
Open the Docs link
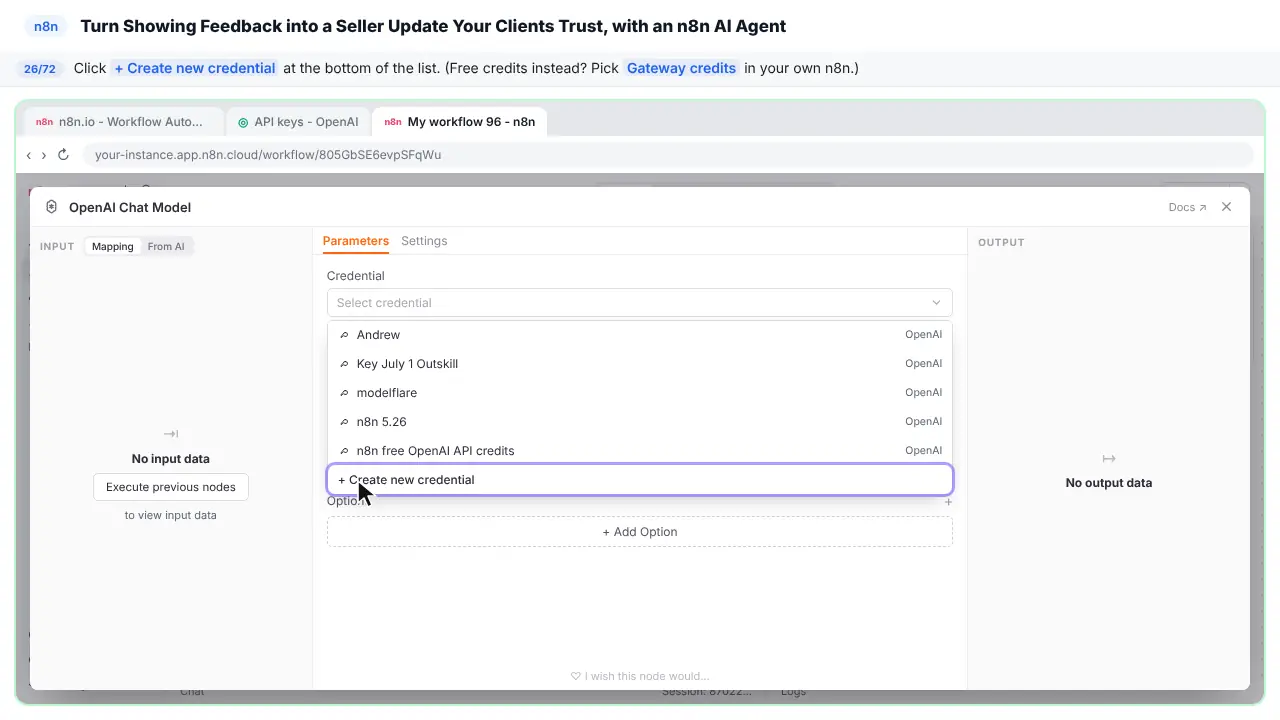1187,207
